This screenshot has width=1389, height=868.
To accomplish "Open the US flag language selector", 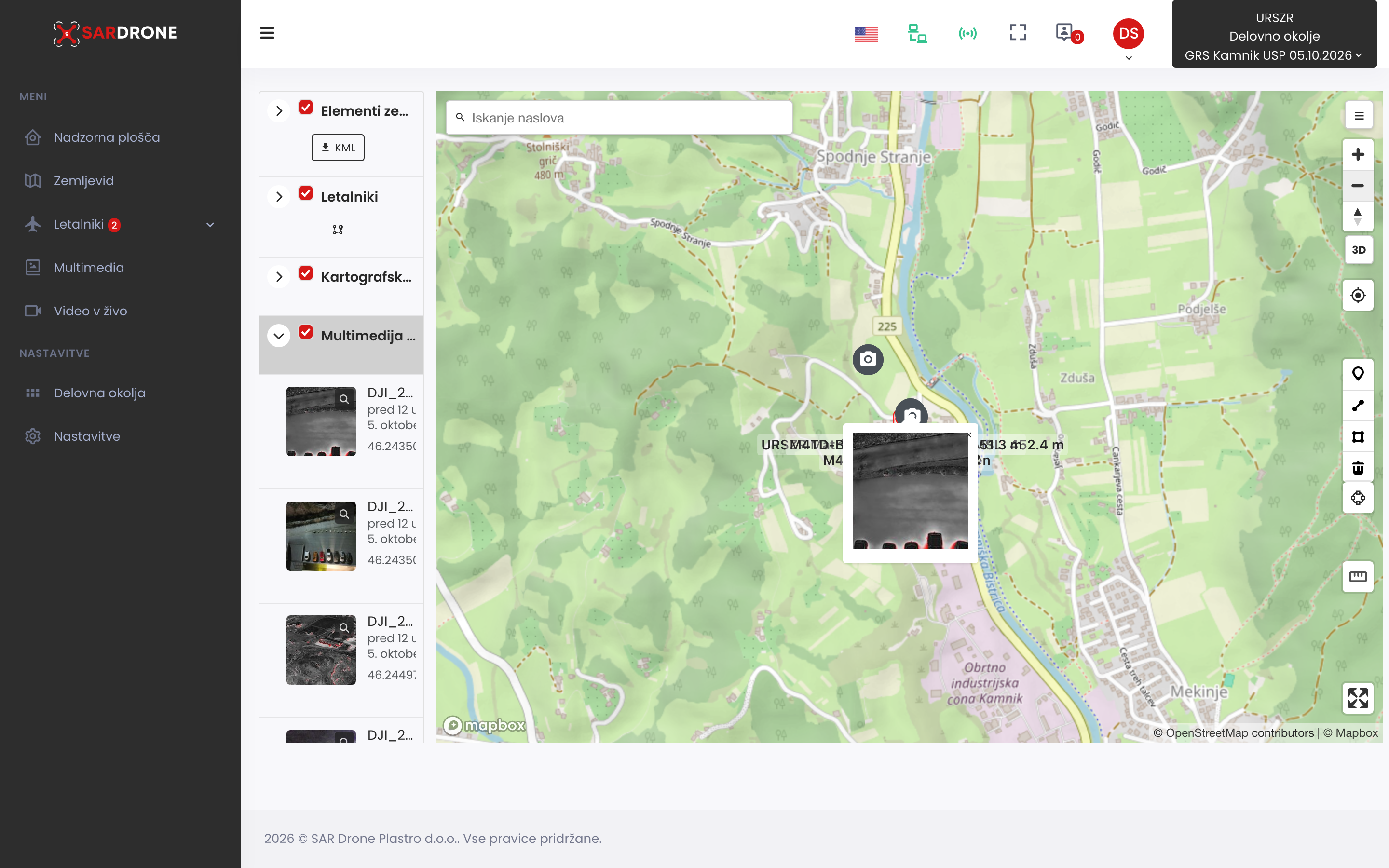I will [x=866, y=34].
